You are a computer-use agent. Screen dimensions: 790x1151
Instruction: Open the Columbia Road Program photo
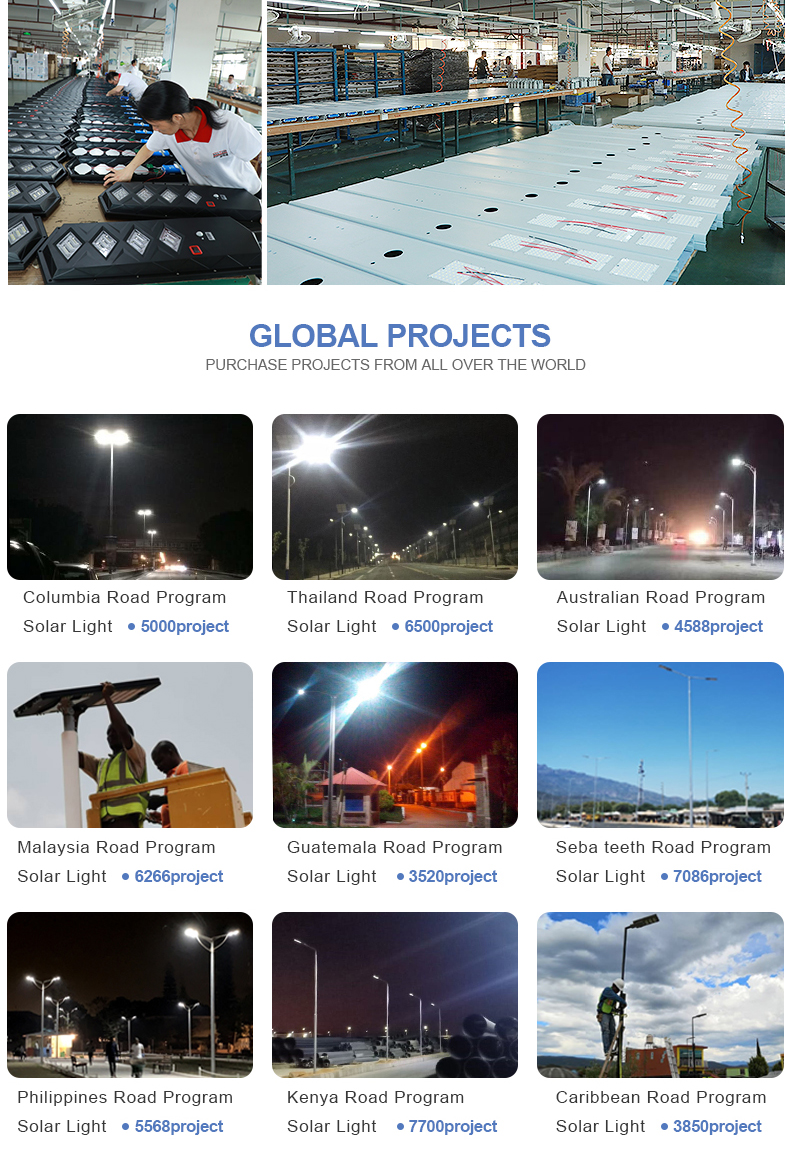coord(130,497)
